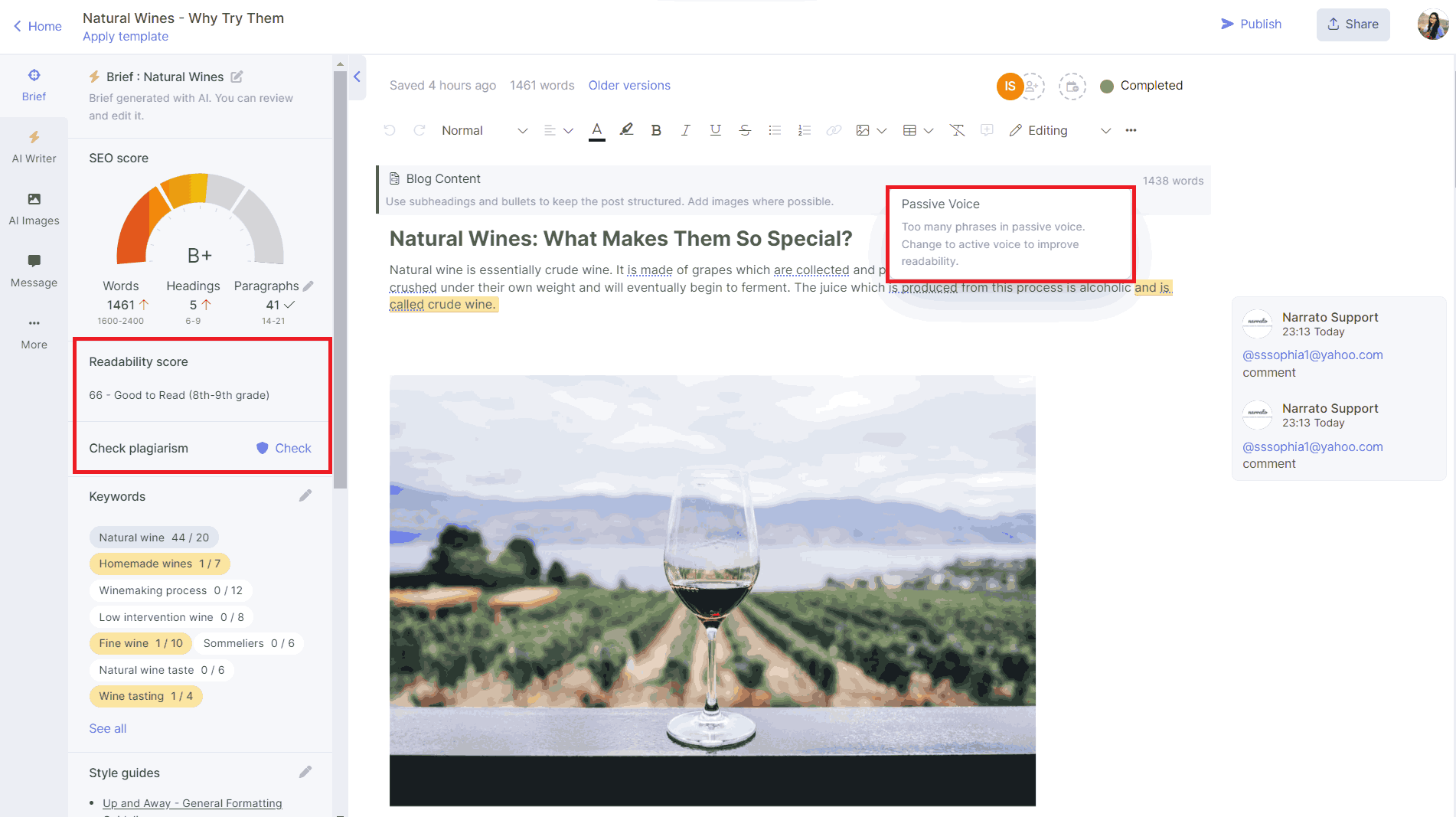
Task: Toggle bold formatting
Action: coord(656,130)
